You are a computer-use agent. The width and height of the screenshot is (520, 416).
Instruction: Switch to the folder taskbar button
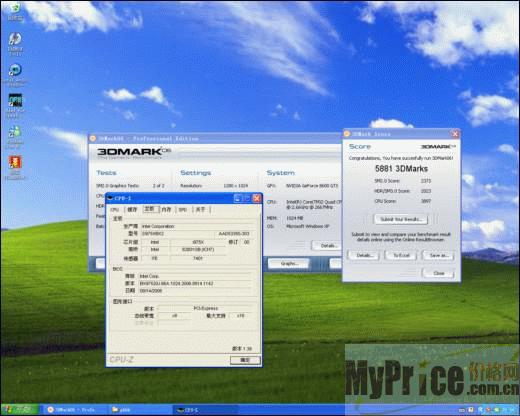[140, 410]
